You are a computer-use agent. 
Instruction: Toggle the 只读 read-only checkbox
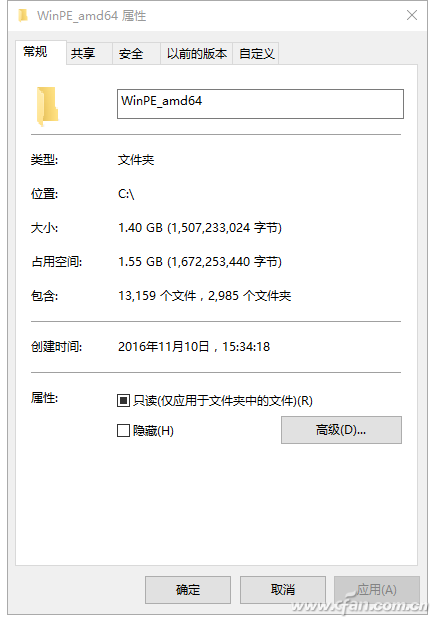(x=123, y=401)
